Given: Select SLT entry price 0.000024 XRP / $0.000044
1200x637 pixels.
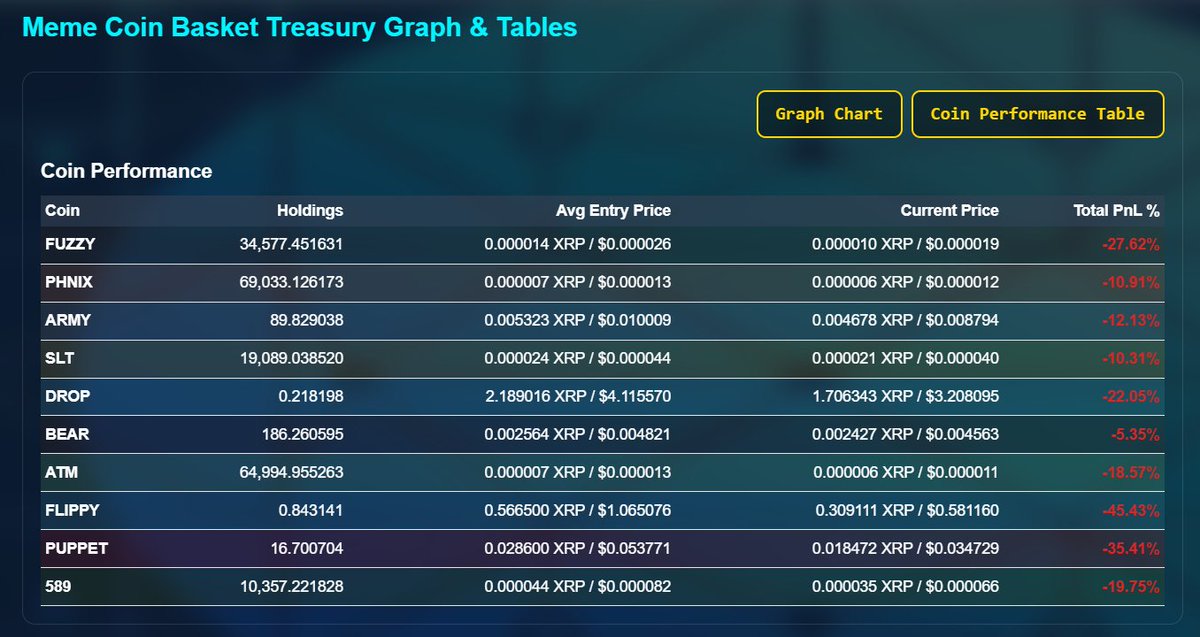Looking at the screenshot, I should click(x=578, y=358).
